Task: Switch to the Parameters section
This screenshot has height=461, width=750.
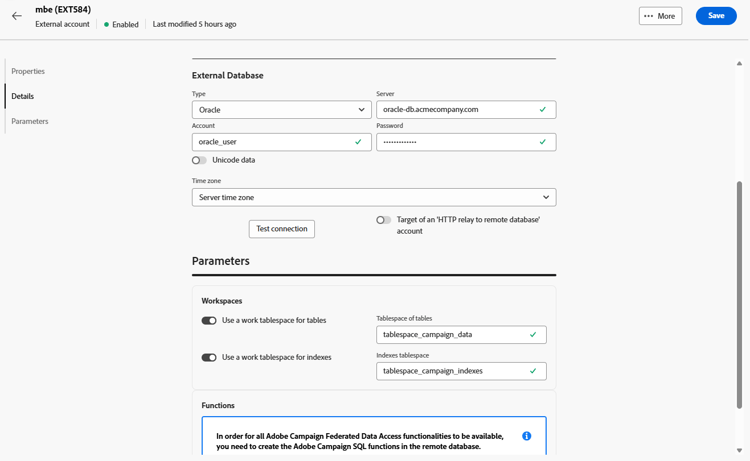Action: coord(30,121)
